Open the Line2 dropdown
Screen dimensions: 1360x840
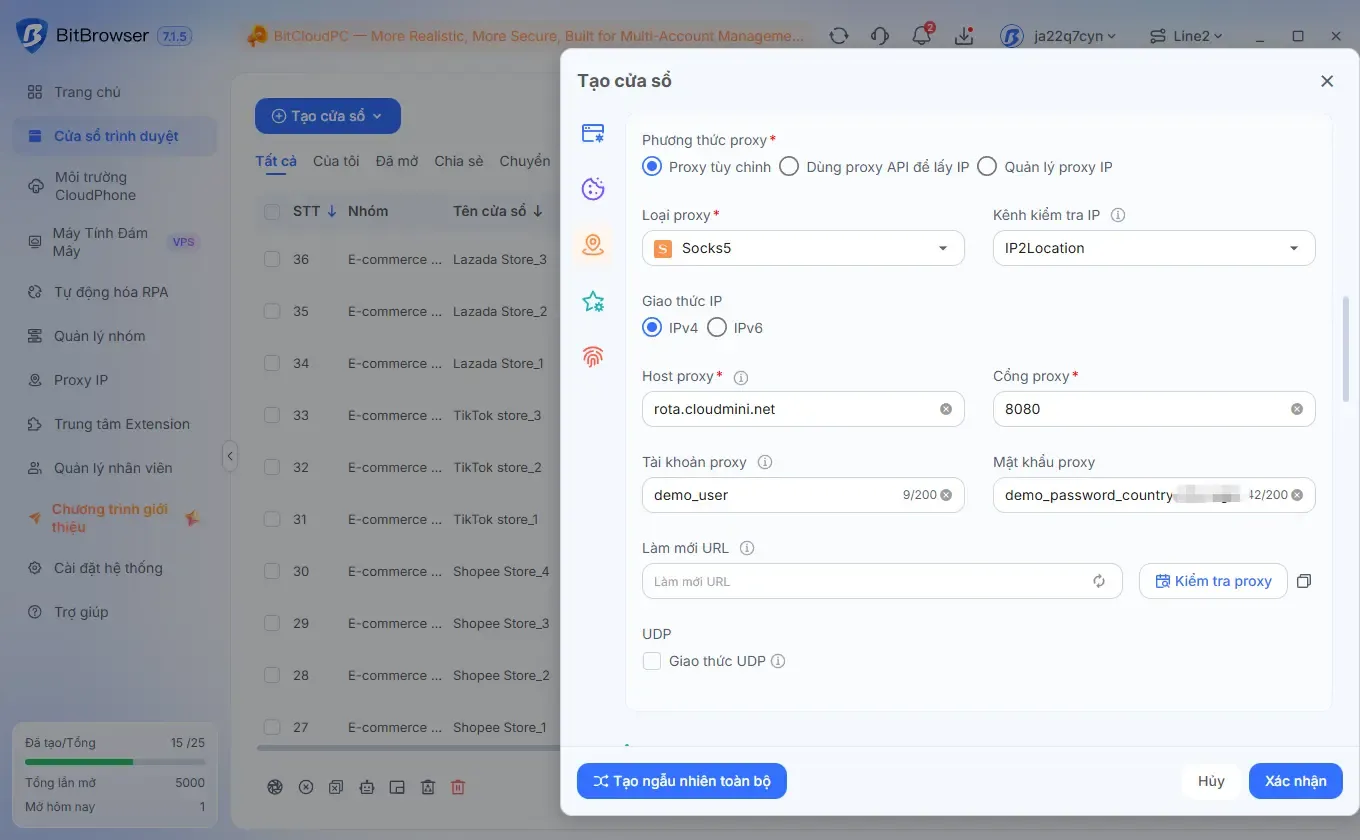(x=1186, y=36)
